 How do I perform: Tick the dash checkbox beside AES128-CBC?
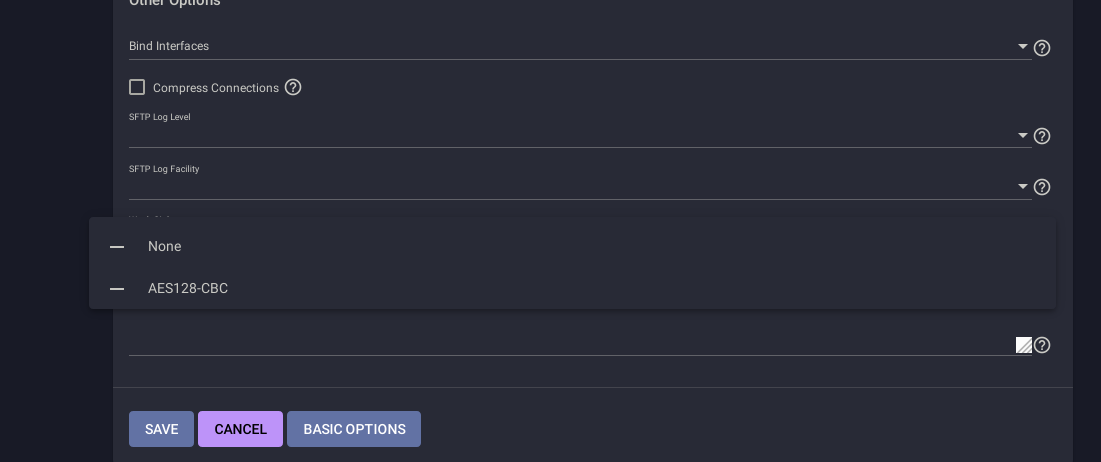pos(117,289)
